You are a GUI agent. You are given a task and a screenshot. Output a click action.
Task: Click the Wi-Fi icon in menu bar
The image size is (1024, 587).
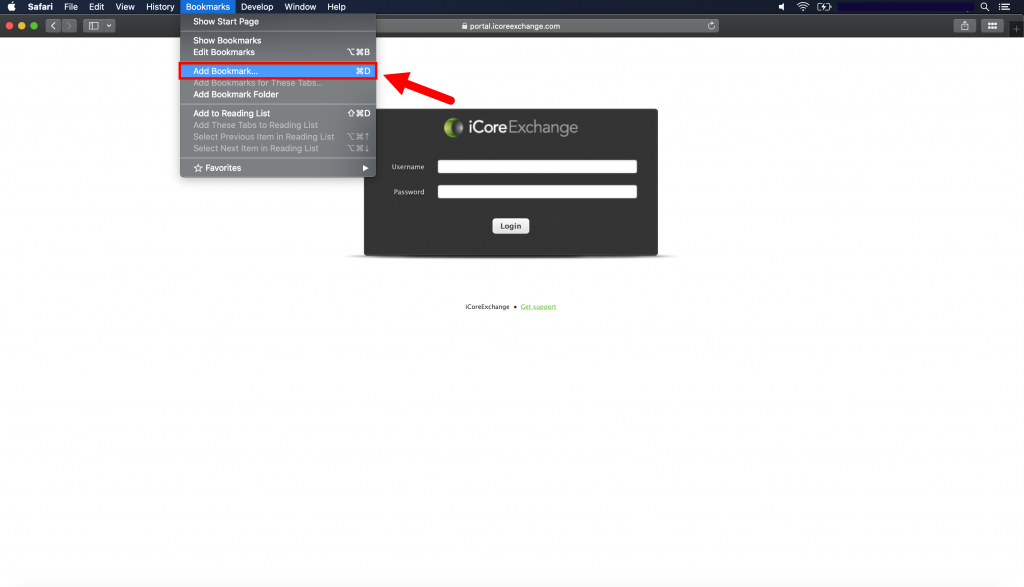tap(803, 7)
